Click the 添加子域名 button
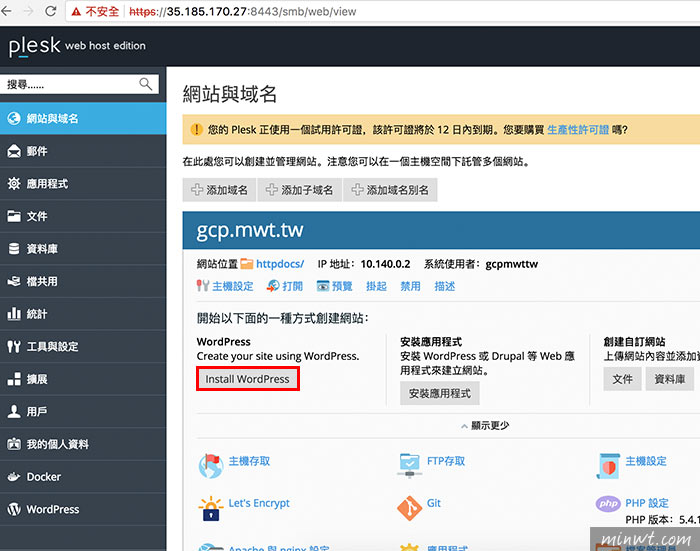Screen dimensions: 700x551 point(300,190)
